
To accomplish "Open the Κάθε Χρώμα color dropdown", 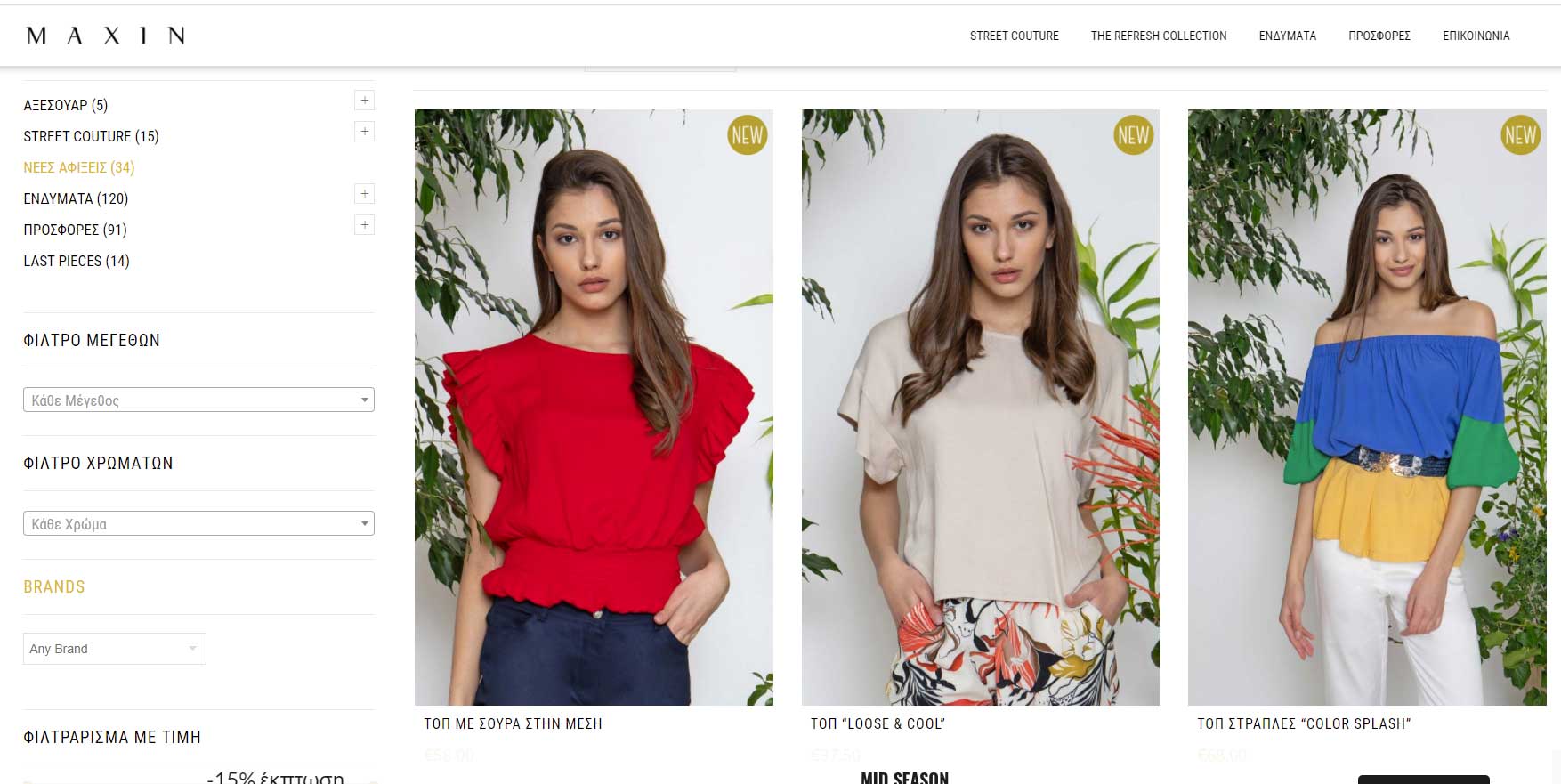I will 198,523.
